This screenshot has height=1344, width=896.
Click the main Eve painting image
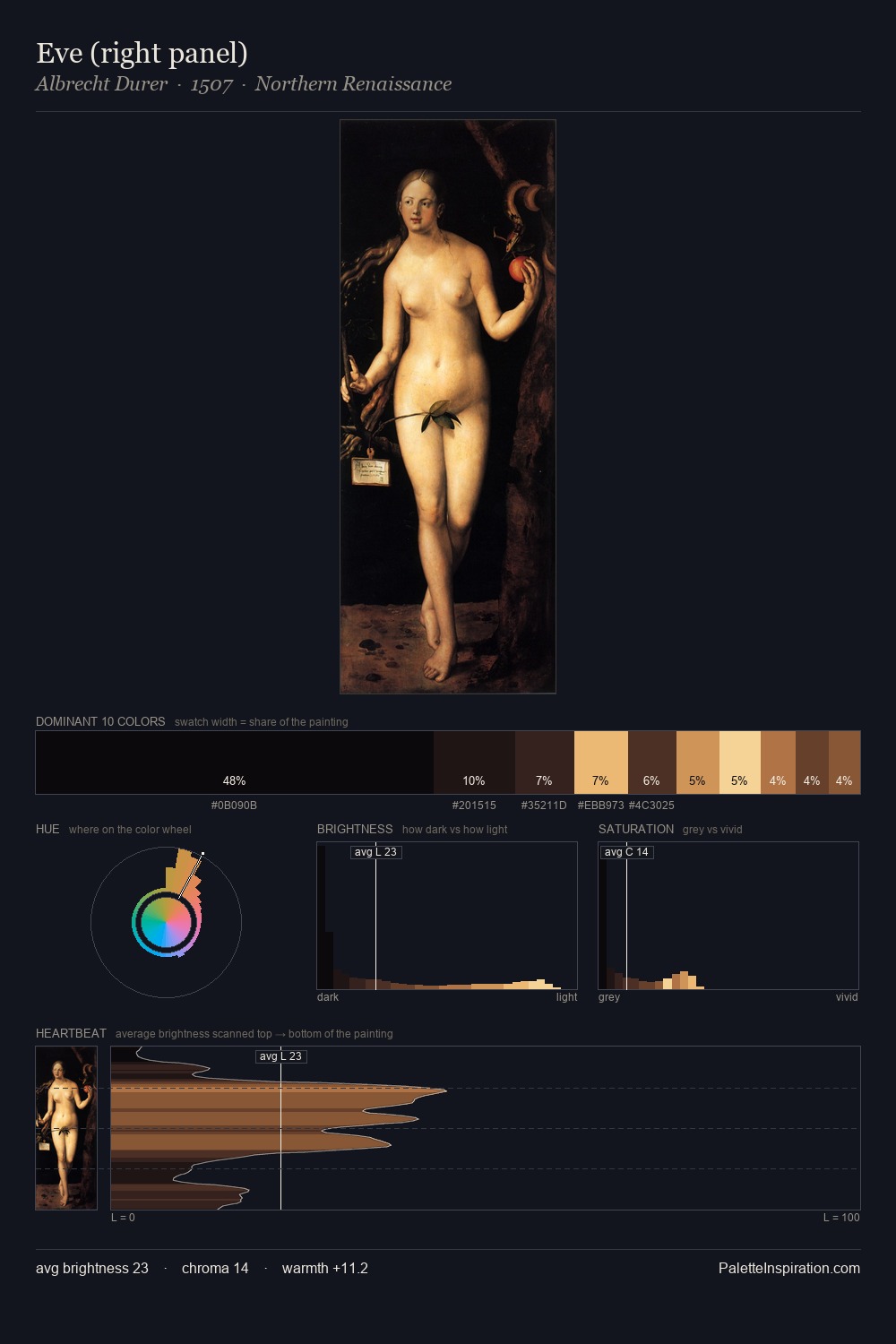[x=448, y=407]
